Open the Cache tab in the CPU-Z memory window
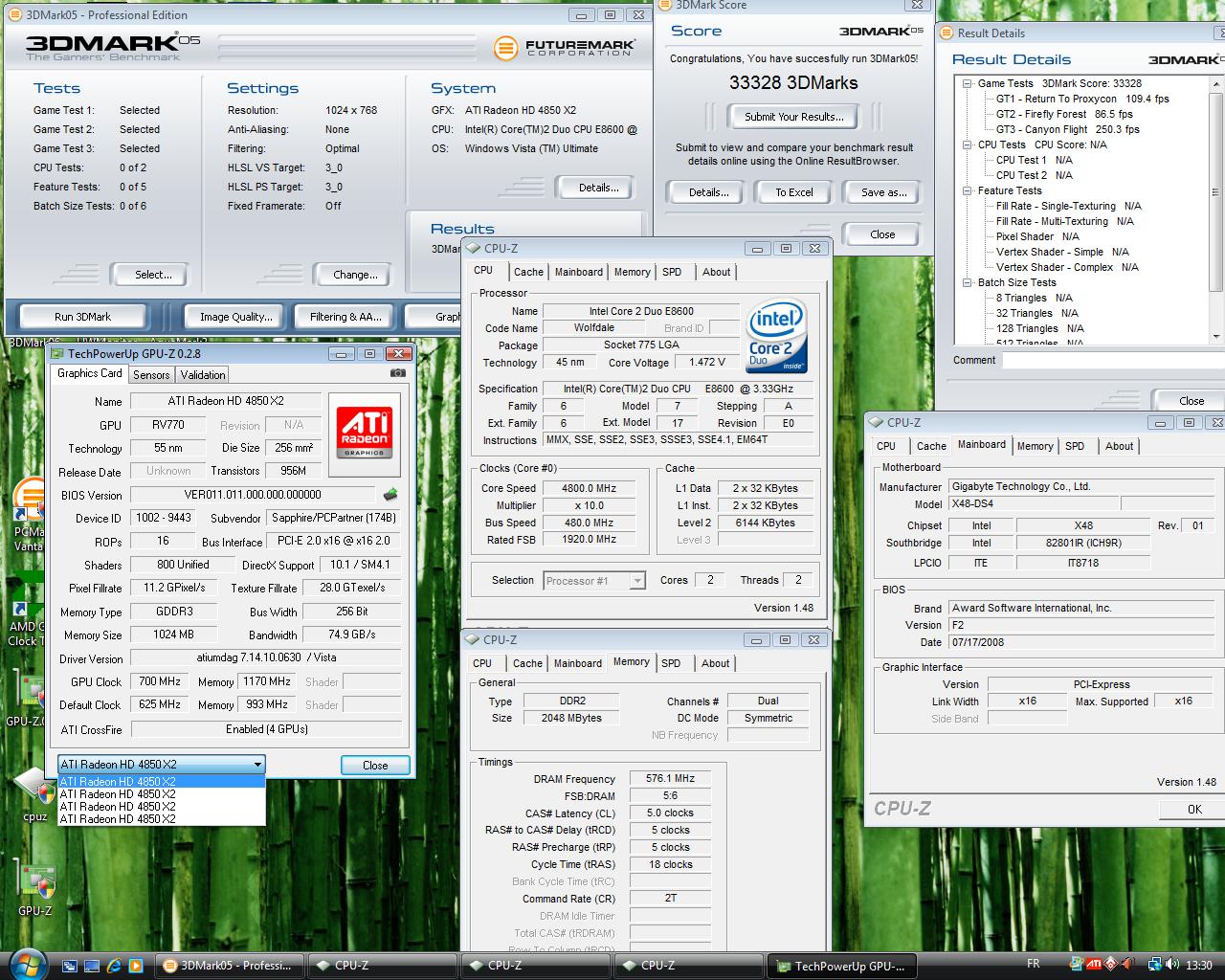The image size is (1225, 980). click(x=527, y=663)
